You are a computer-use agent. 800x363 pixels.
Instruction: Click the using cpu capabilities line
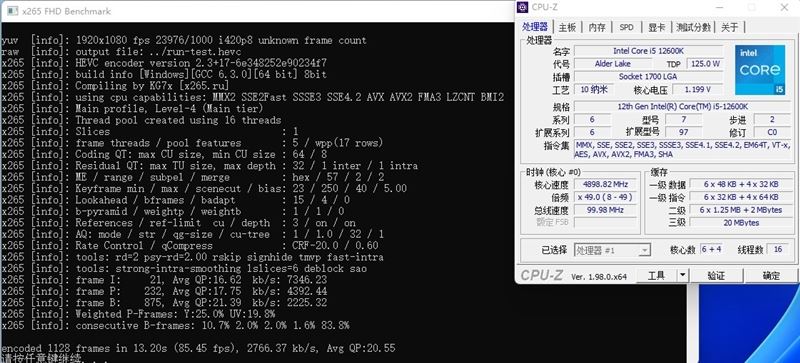(x=253, y=97)
